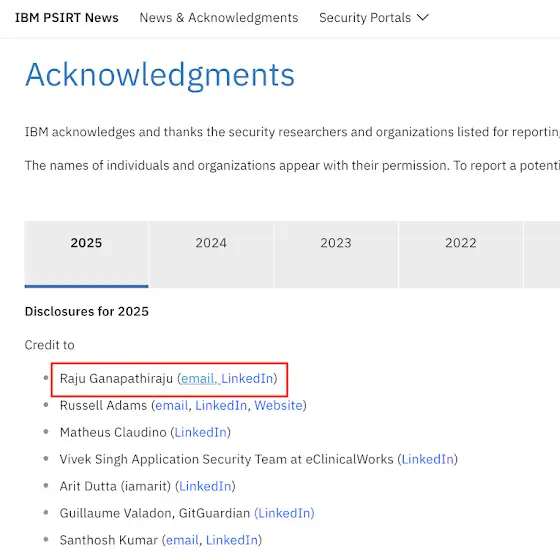Select the 2025 tab

pos(86,254)
